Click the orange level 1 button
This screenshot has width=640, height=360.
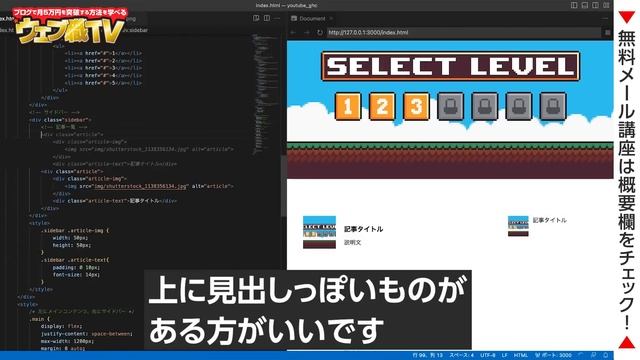(348, 107)
